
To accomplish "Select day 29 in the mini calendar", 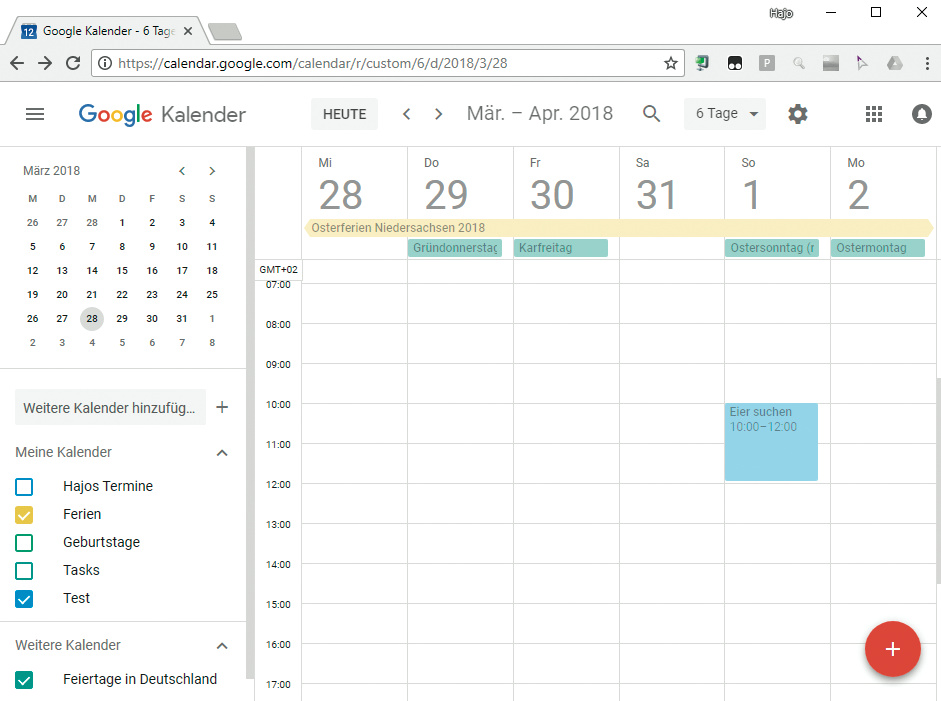I will (122, 319).
